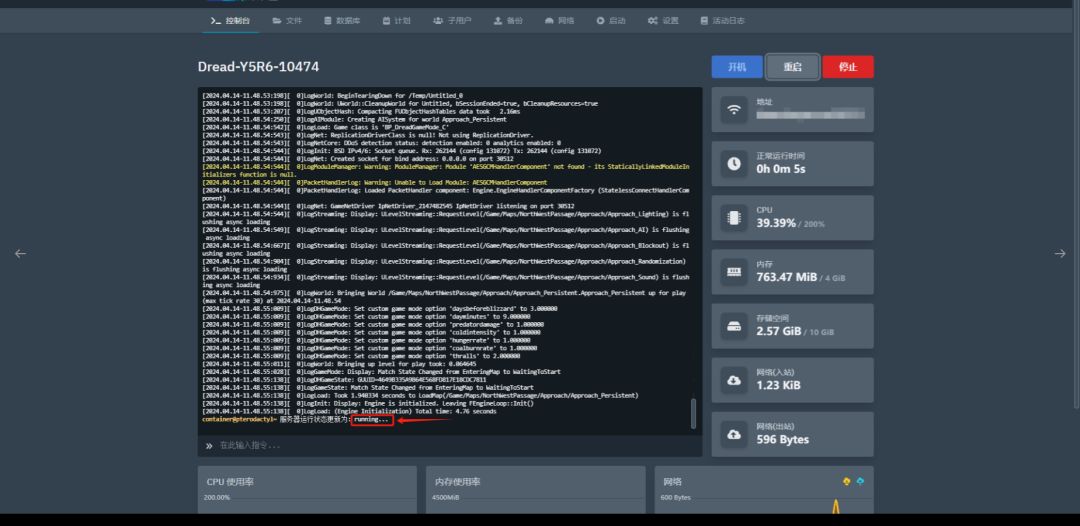Click the memory icon beside 内存
The height and width of the screenshot is (526, 1080).
(734, 271)
